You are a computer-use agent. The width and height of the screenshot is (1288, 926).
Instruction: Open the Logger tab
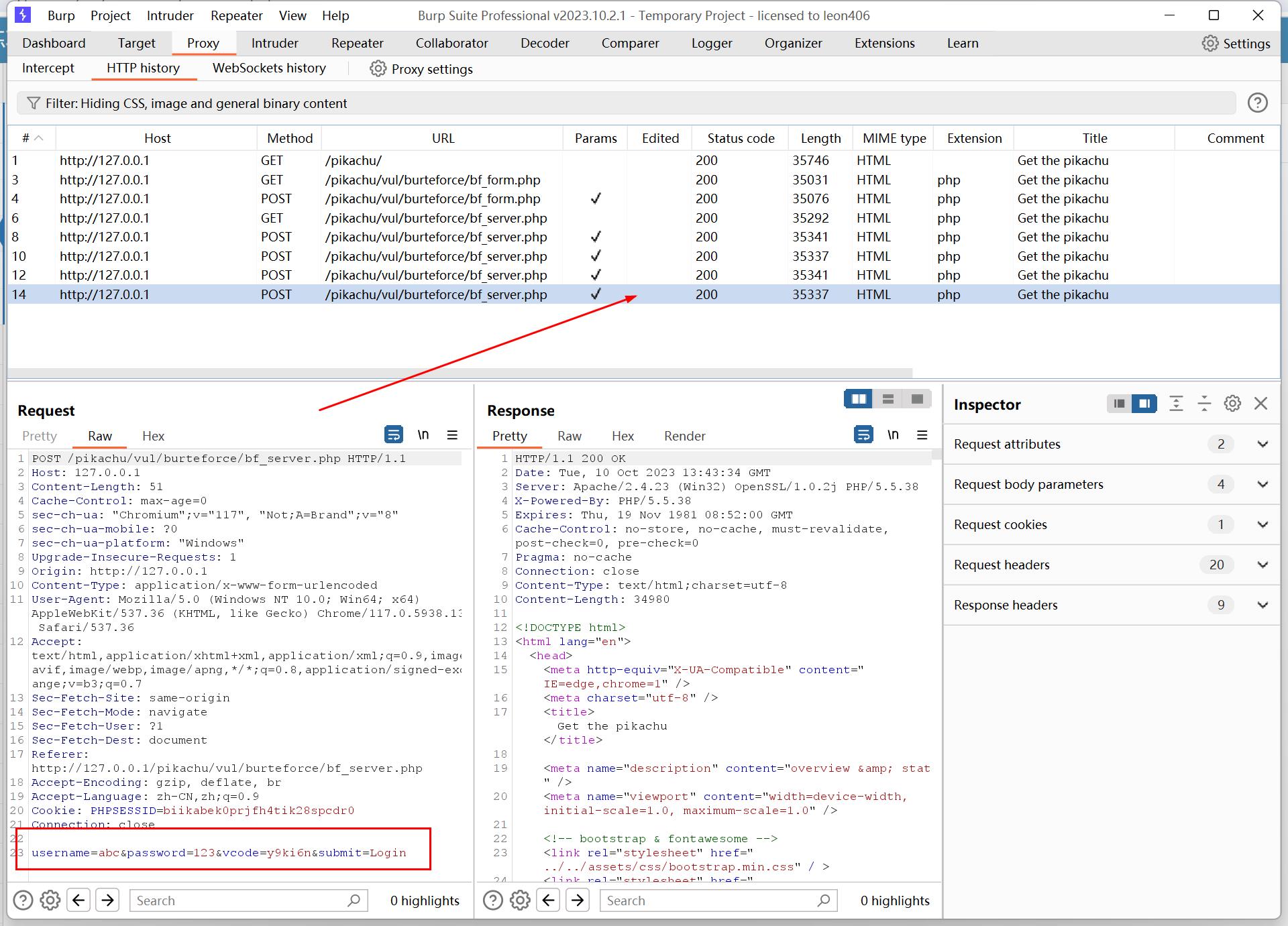712,43
